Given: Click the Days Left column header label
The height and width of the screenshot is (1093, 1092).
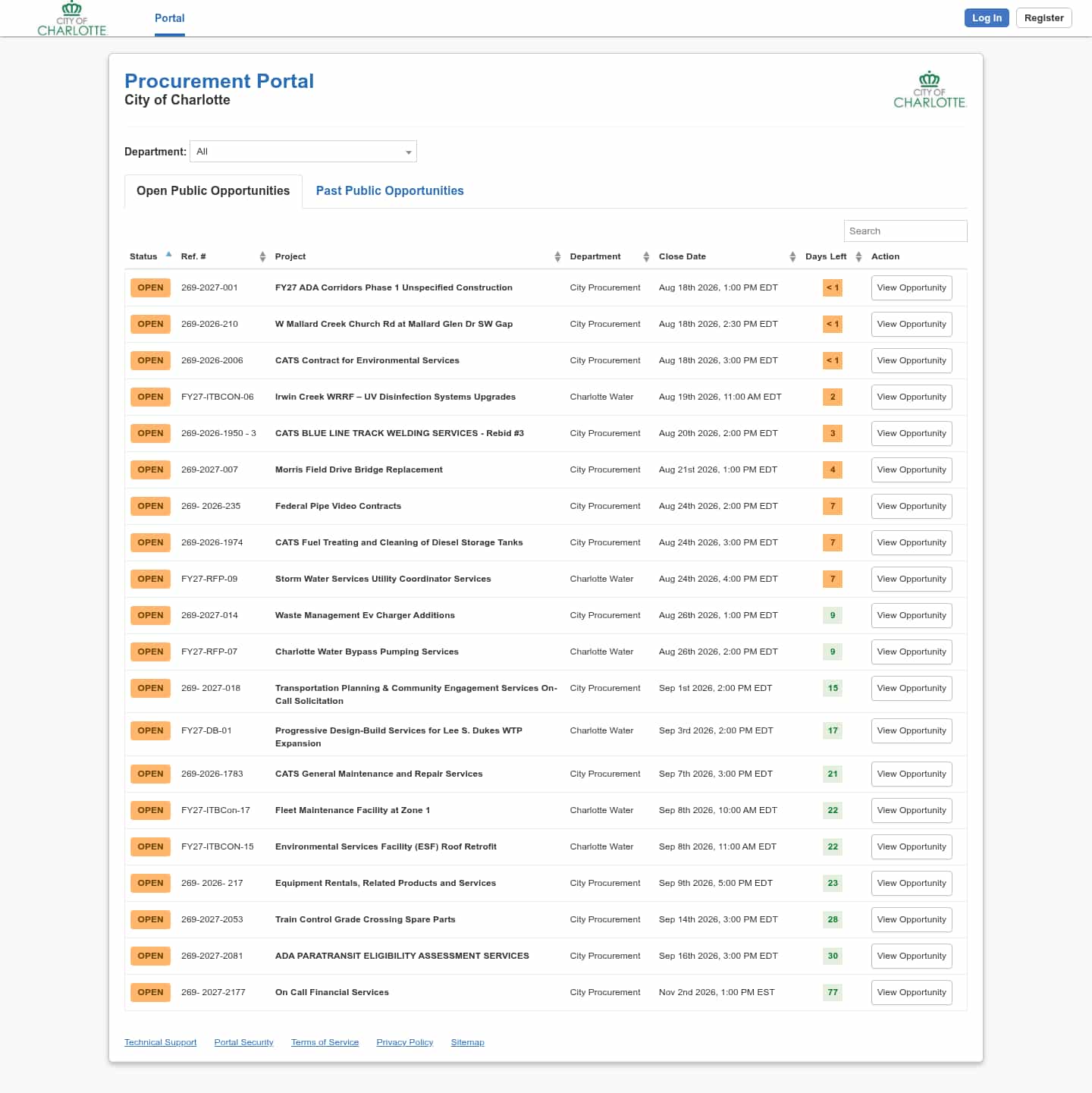Looking at the screenshot, I should [826, 256].
